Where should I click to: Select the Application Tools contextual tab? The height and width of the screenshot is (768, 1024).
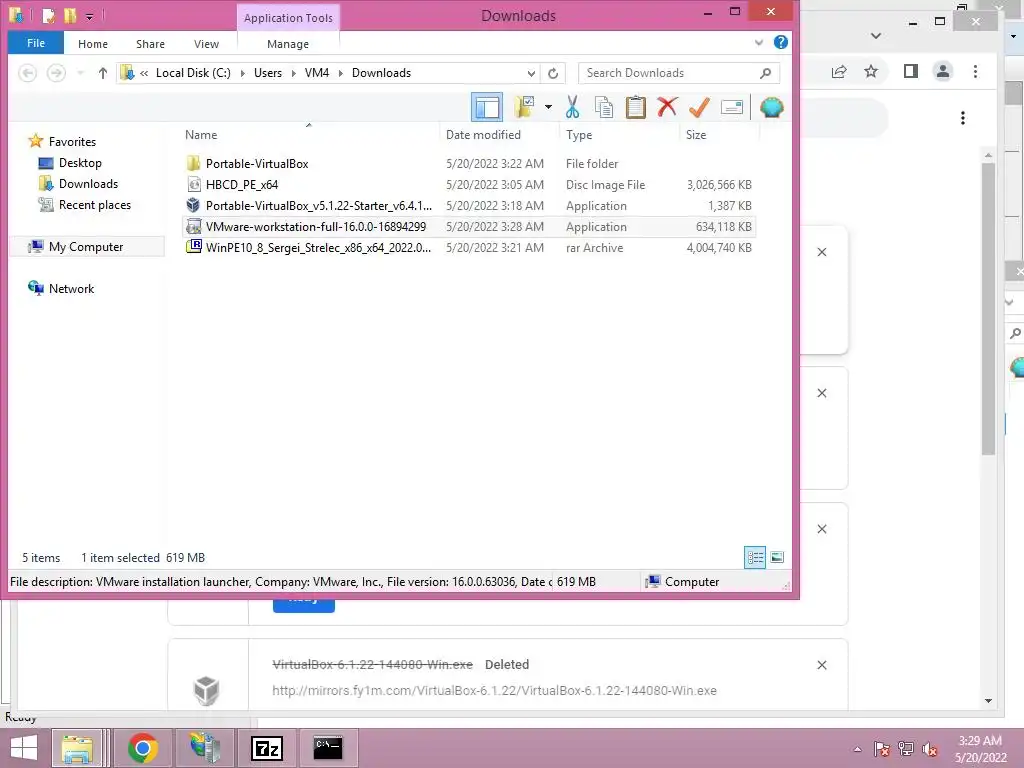288,18
